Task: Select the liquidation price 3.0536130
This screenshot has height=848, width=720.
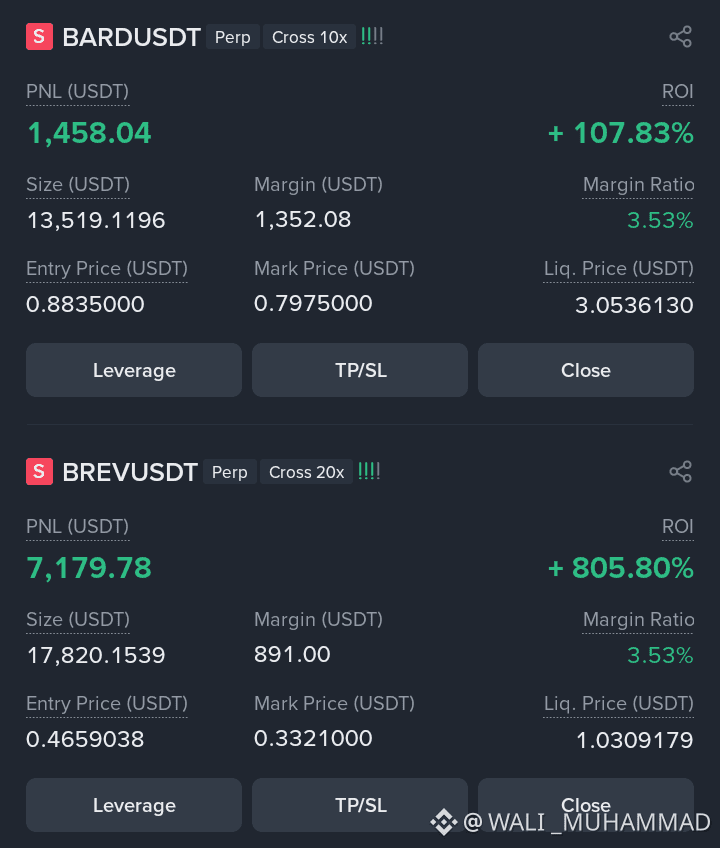Action: 634,306
